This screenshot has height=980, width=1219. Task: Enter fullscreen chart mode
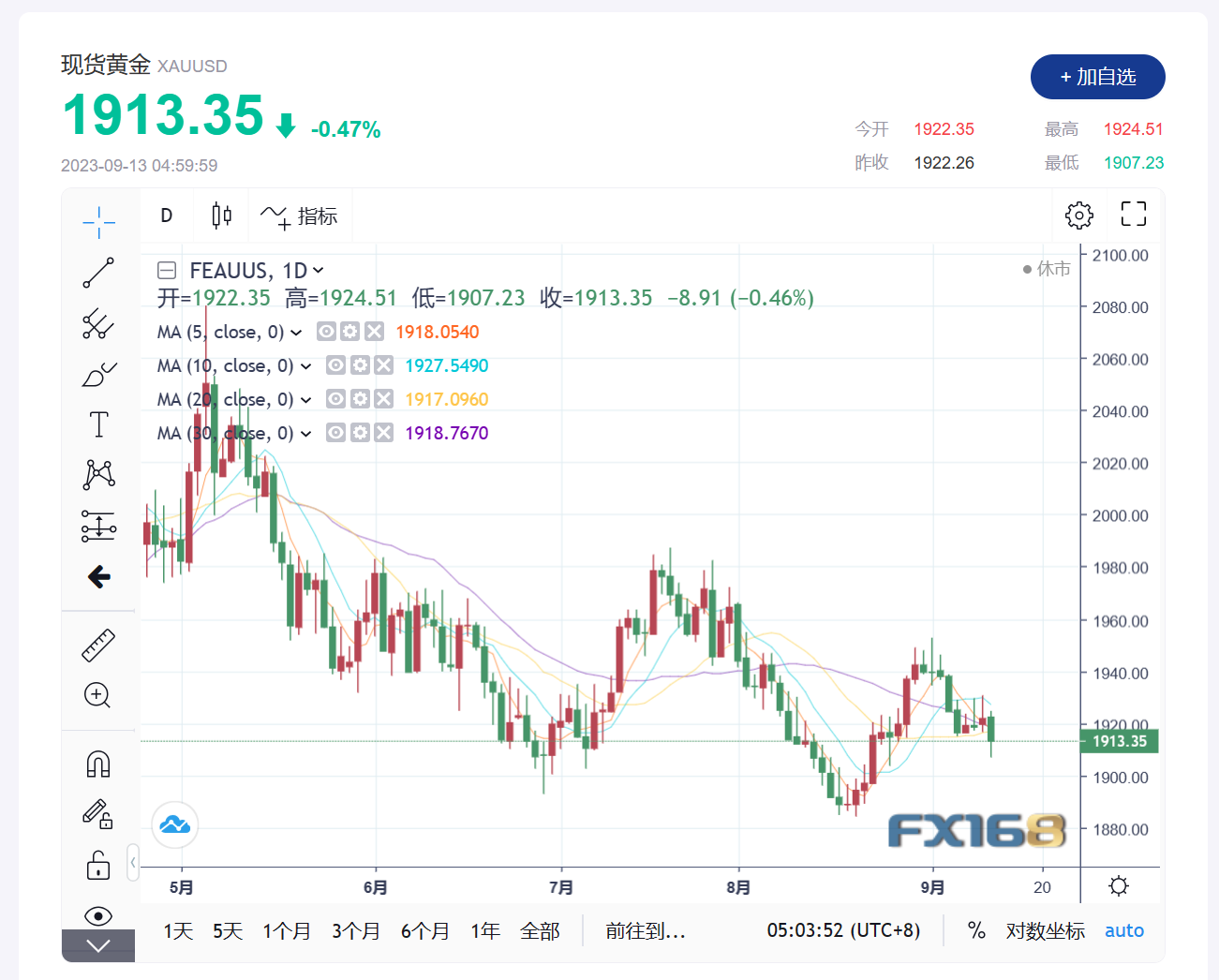pos(1133,215)
